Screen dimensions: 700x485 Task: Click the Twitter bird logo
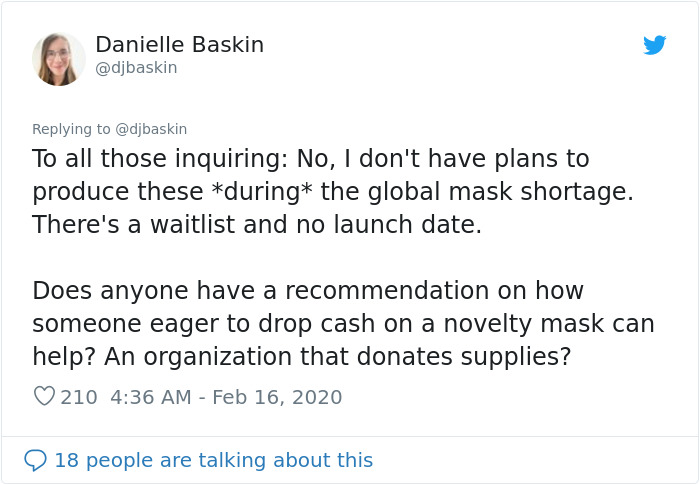coord(654,45)
